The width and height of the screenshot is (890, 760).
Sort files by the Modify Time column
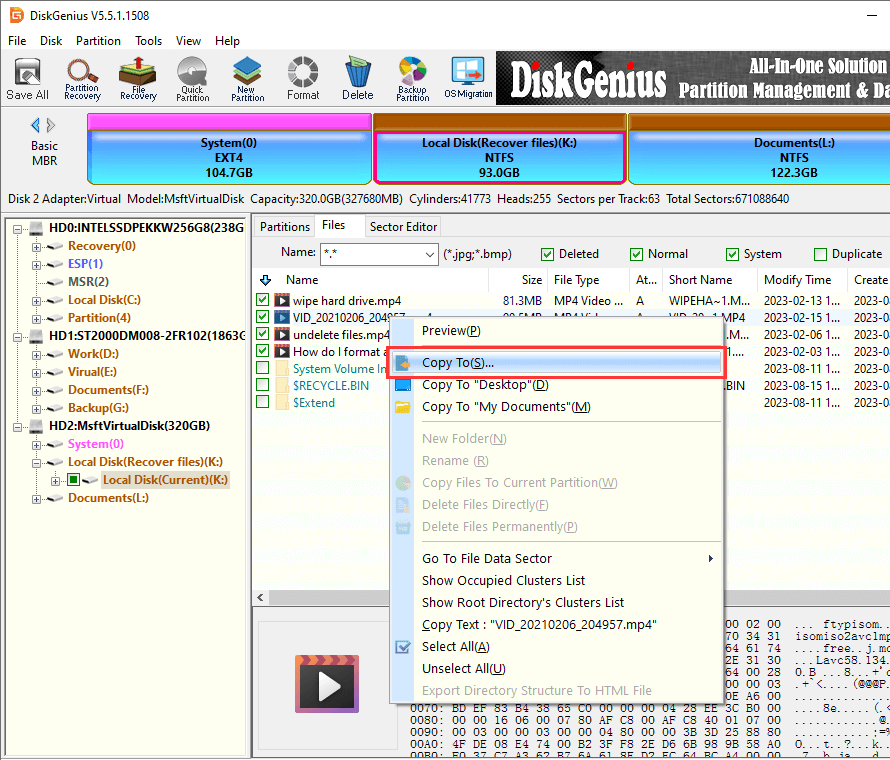point(797,280)
